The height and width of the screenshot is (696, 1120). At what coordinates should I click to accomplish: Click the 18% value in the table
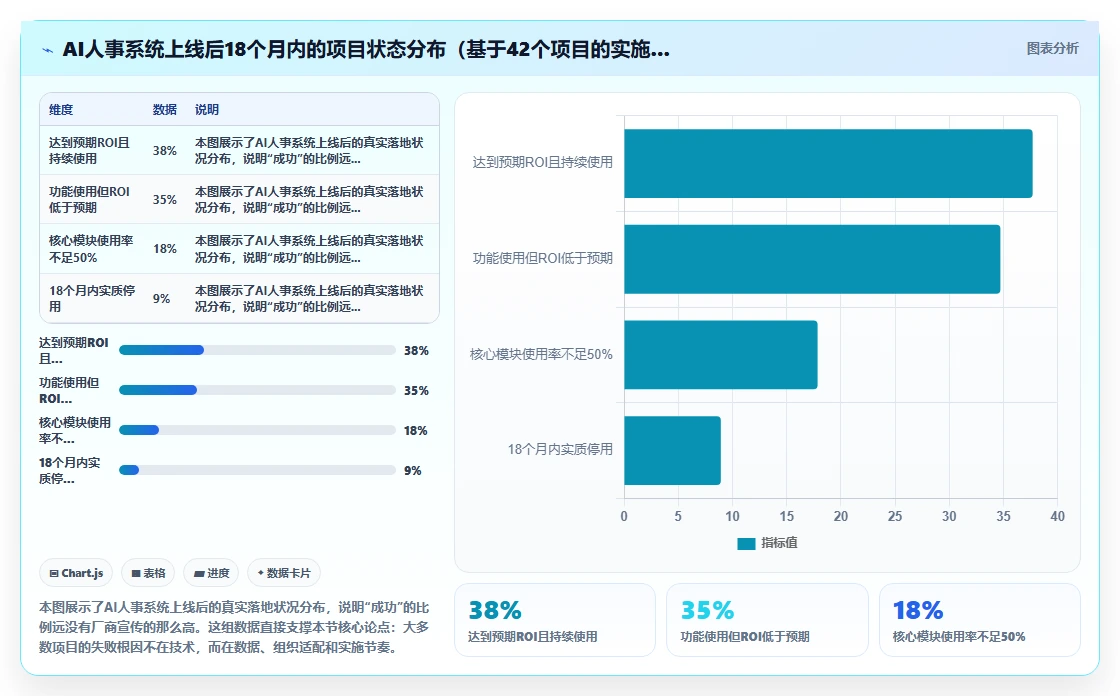click(164, 249)
